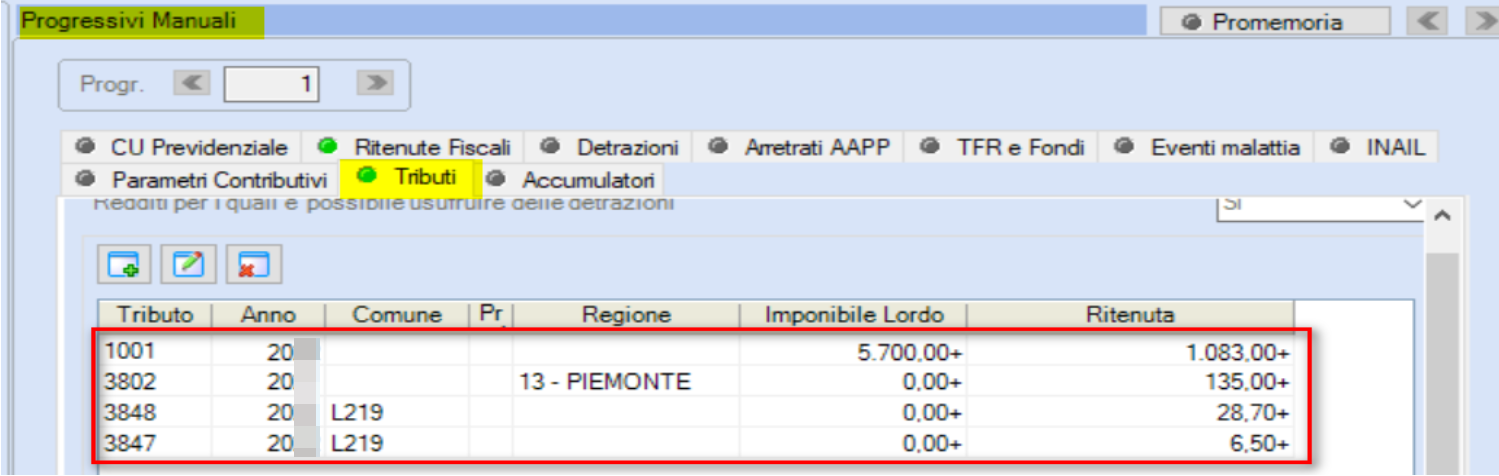Viewport: 1499px width, 476px height.
Task: Click the Progressivi Manuali title
Action: [130, 21]
